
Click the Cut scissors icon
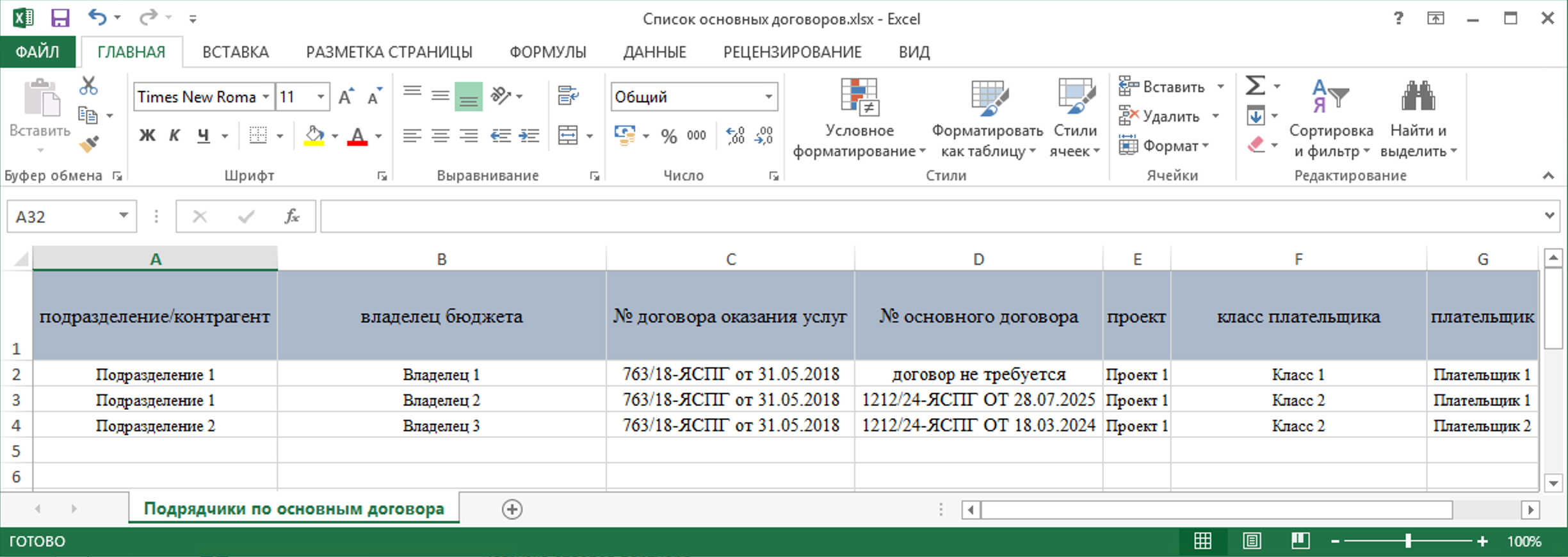(88, 86)
